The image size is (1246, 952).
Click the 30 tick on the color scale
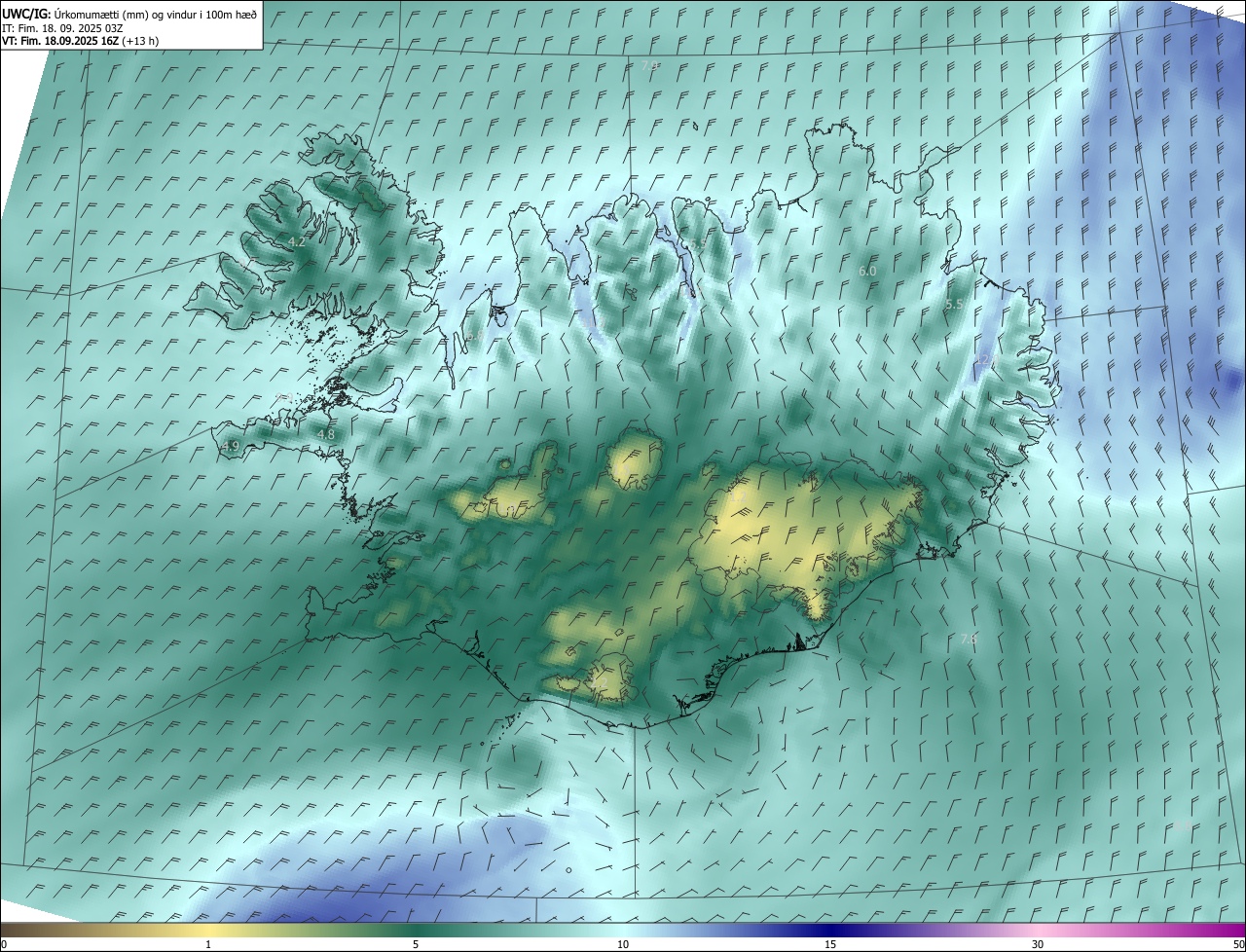point(1038,944)
